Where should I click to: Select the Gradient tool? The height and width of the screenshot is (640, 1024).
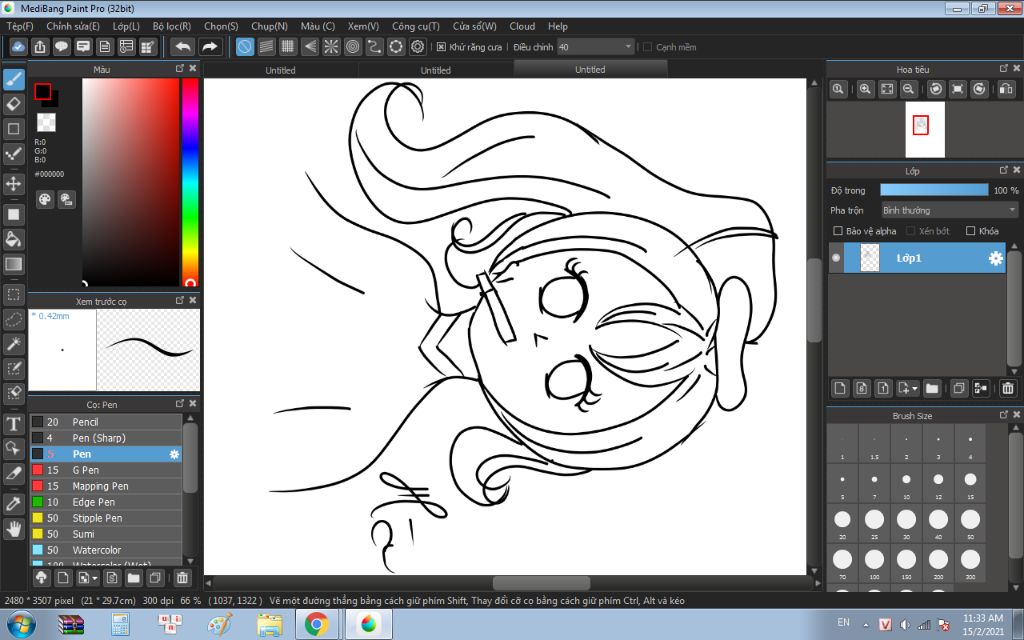[14, 264]
